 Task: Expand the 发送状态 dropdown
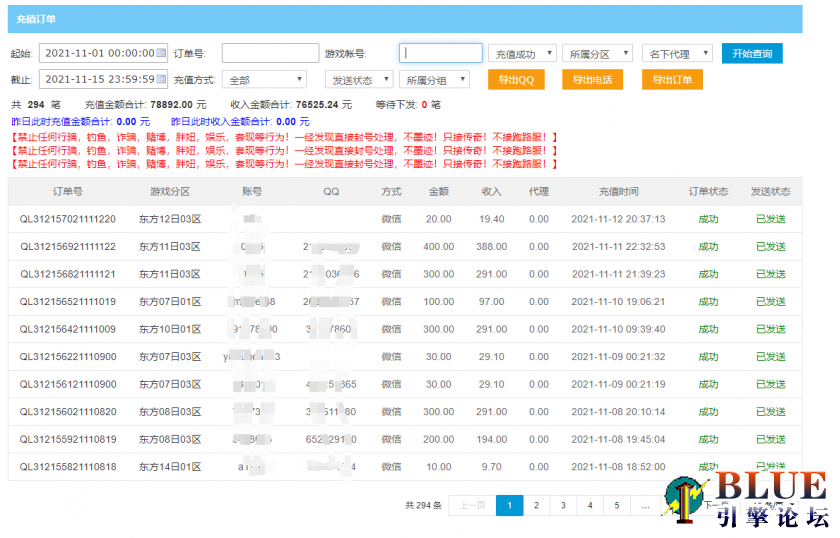click(x=359, y=80)
